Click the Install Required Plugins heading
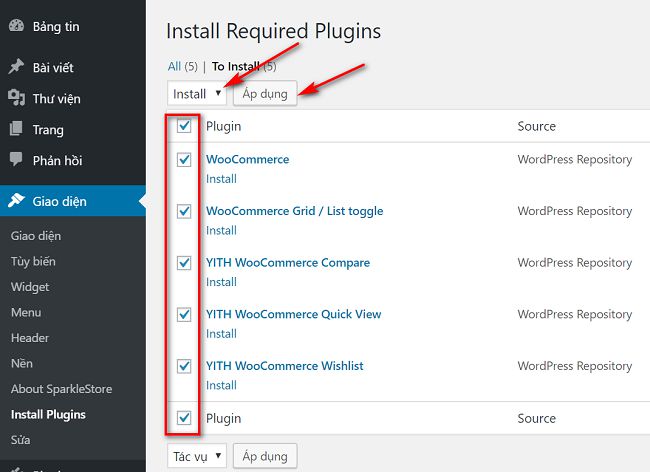 (x=274, y=31)
